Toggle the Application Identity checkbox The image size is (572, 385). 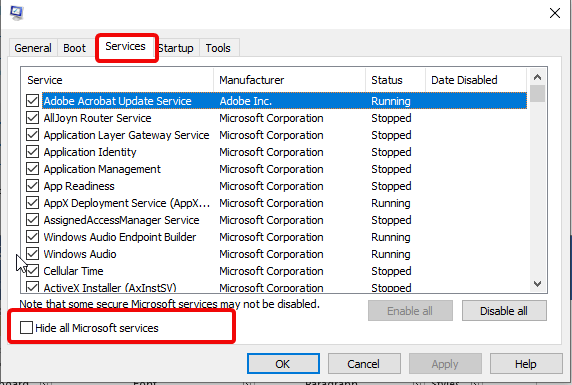pyautogui.click(x=32, y=152)
